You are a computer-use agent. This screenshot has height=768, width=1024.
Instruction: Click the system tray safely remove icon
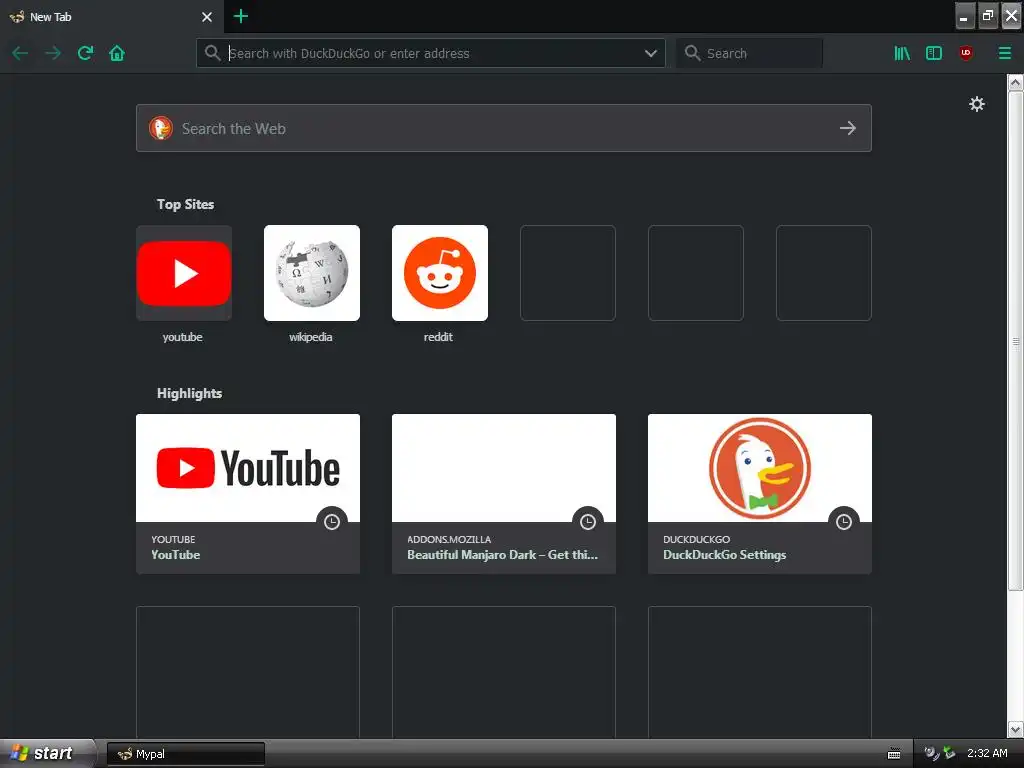click(x=949, y=753)
